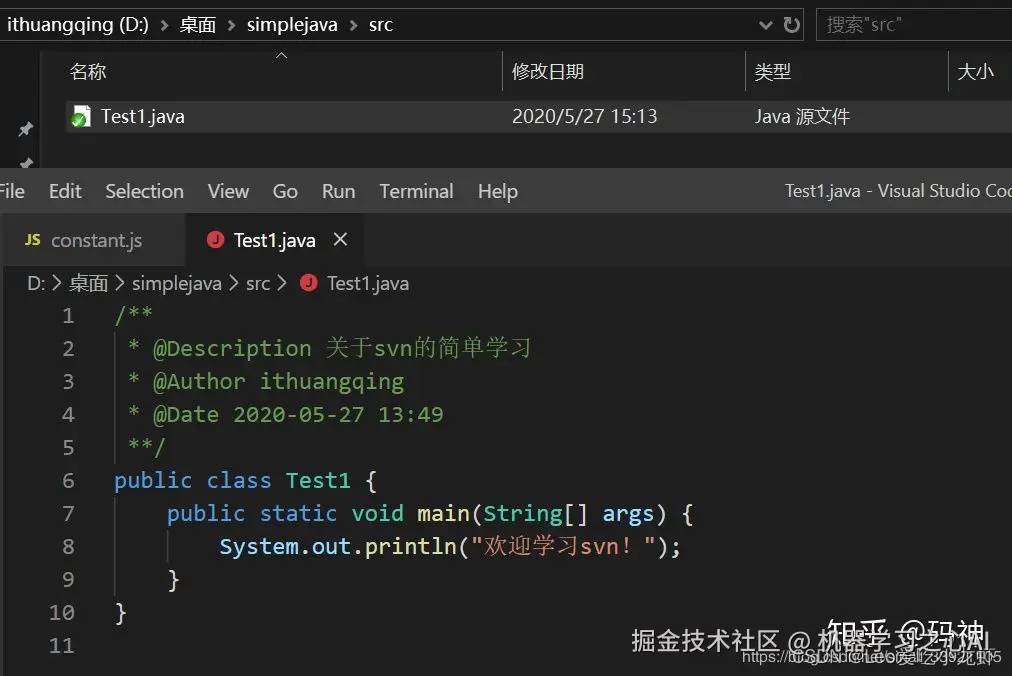The height and width of the screenshot is (676, 1012).
Task: Click Java icon in editor breadcrumb
Action: tap(309, 283)
